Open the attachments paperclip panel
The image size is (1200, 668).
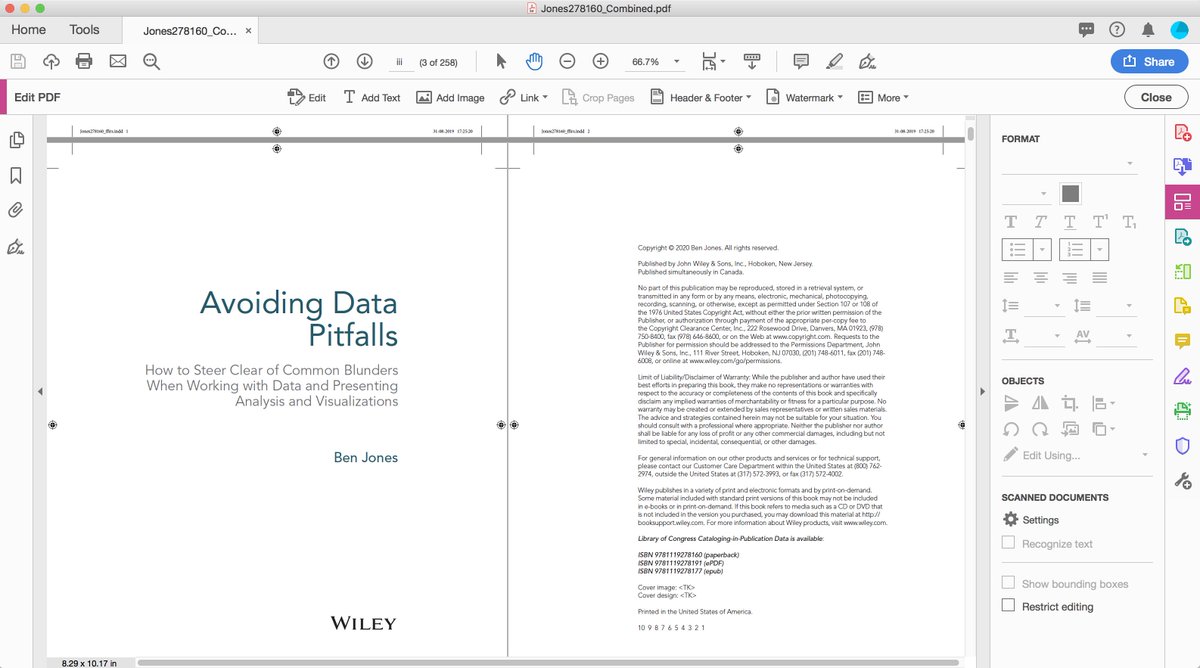(16, 210)
